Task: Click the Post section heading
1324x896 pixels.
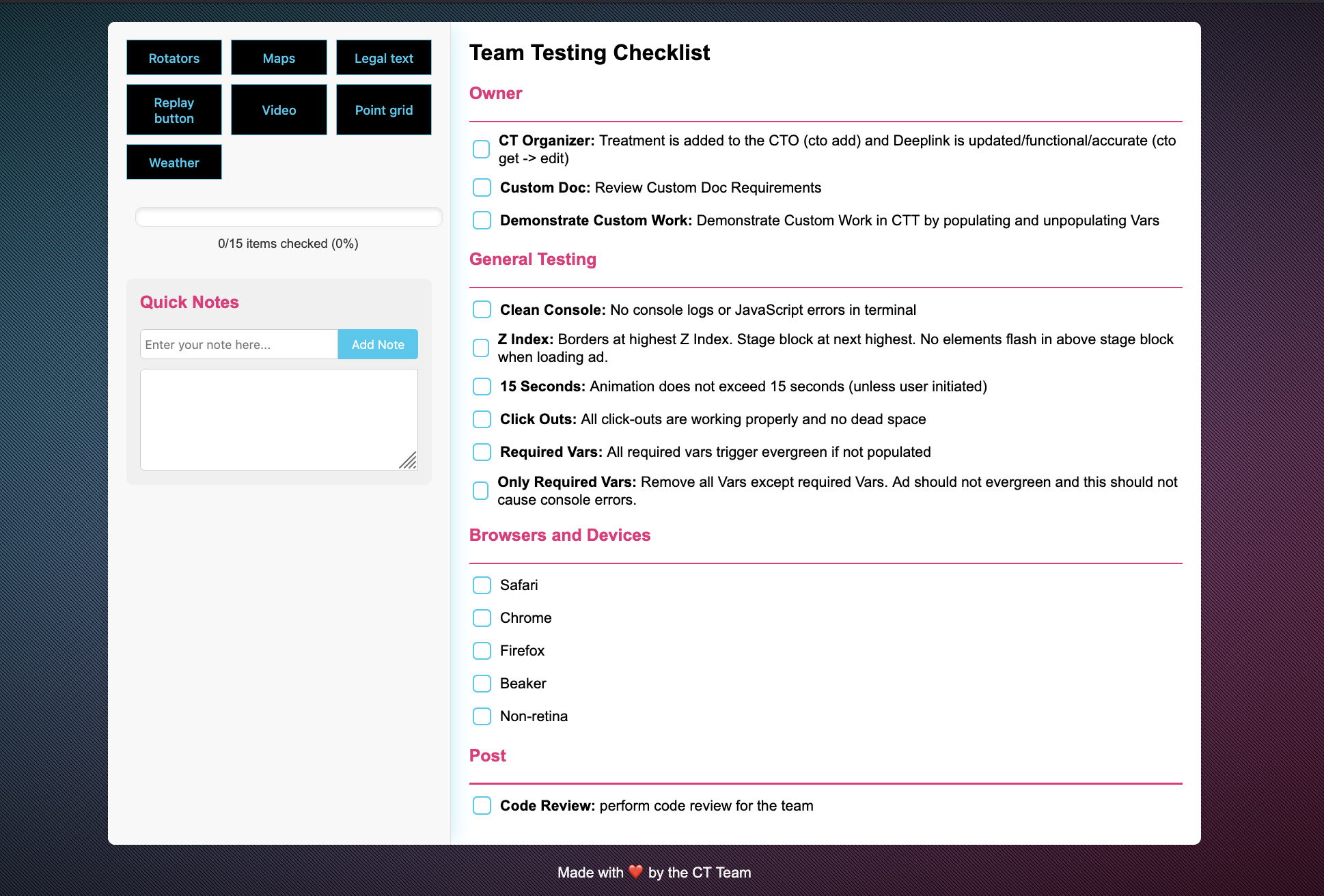Action: point(488,756)
